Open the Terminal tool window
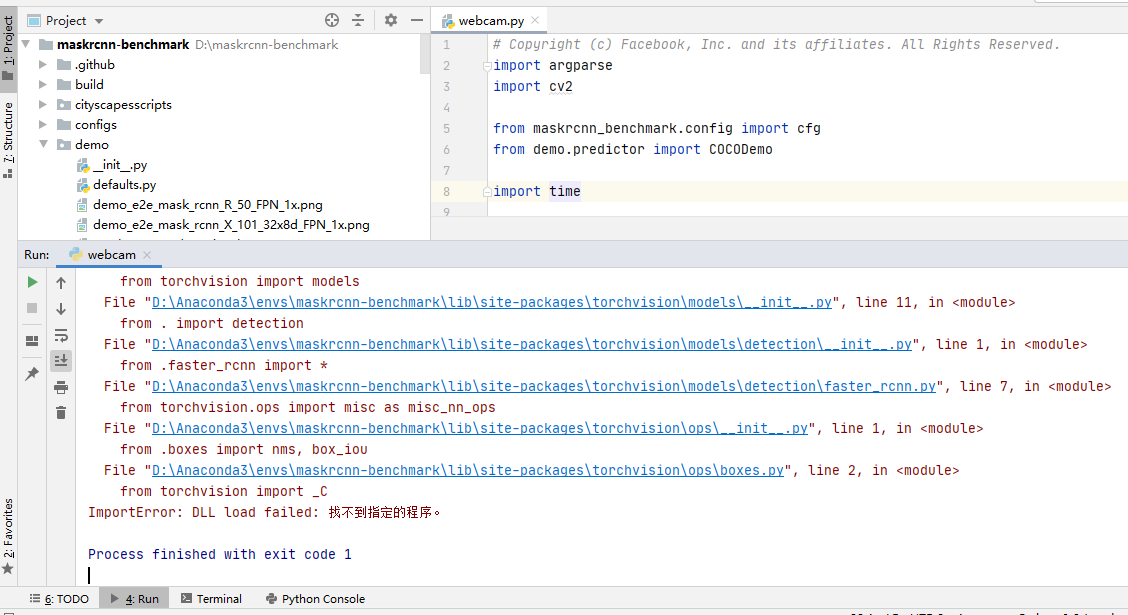1128x615 pixels. pyautogui.click(x=212, y=598)
